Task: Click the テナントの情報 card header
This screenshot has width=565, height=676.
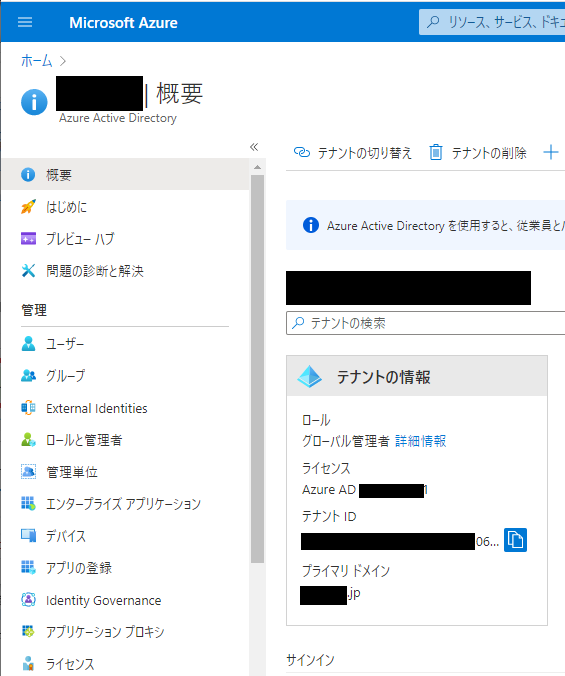Action: [x=417, y=376]
